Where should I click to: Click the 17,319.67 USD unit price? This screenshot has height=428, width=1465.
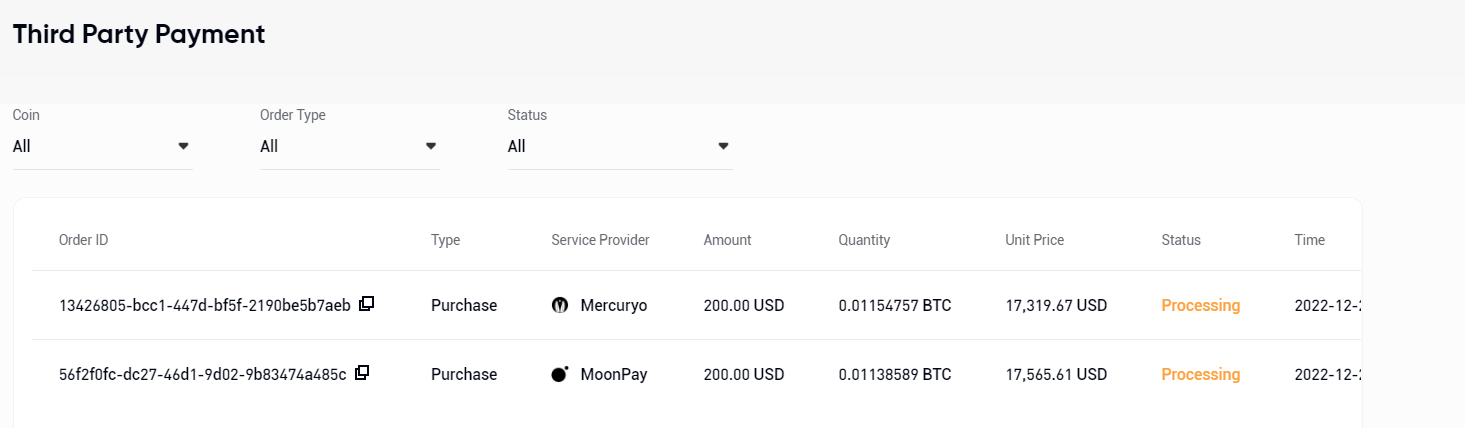coord(1056,305)
